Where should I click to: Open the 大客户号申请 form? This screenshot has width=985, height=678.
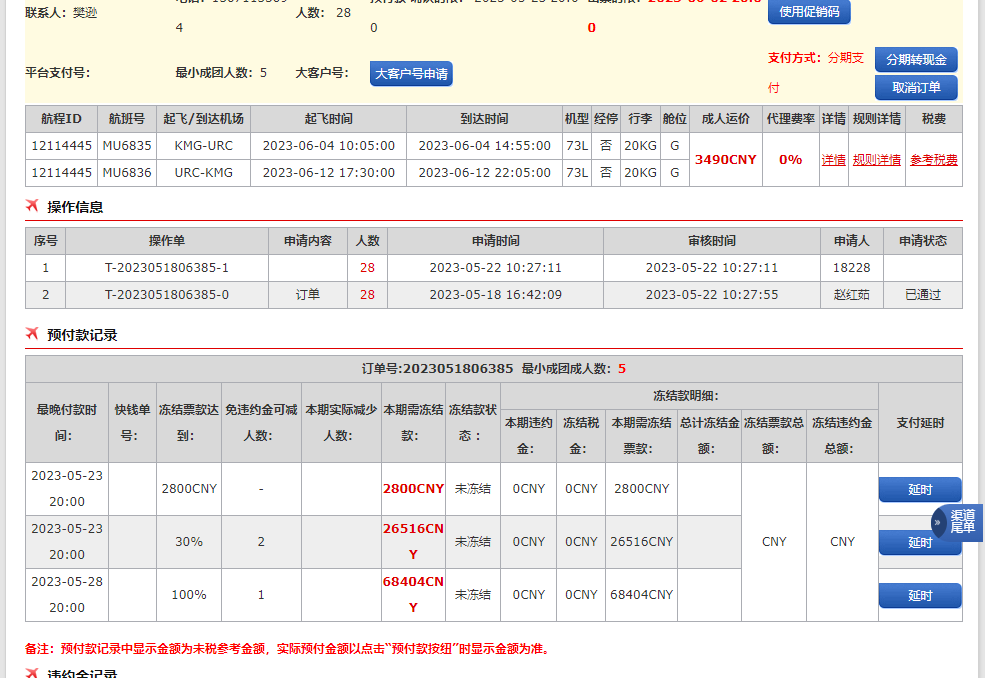pos(411,73)
